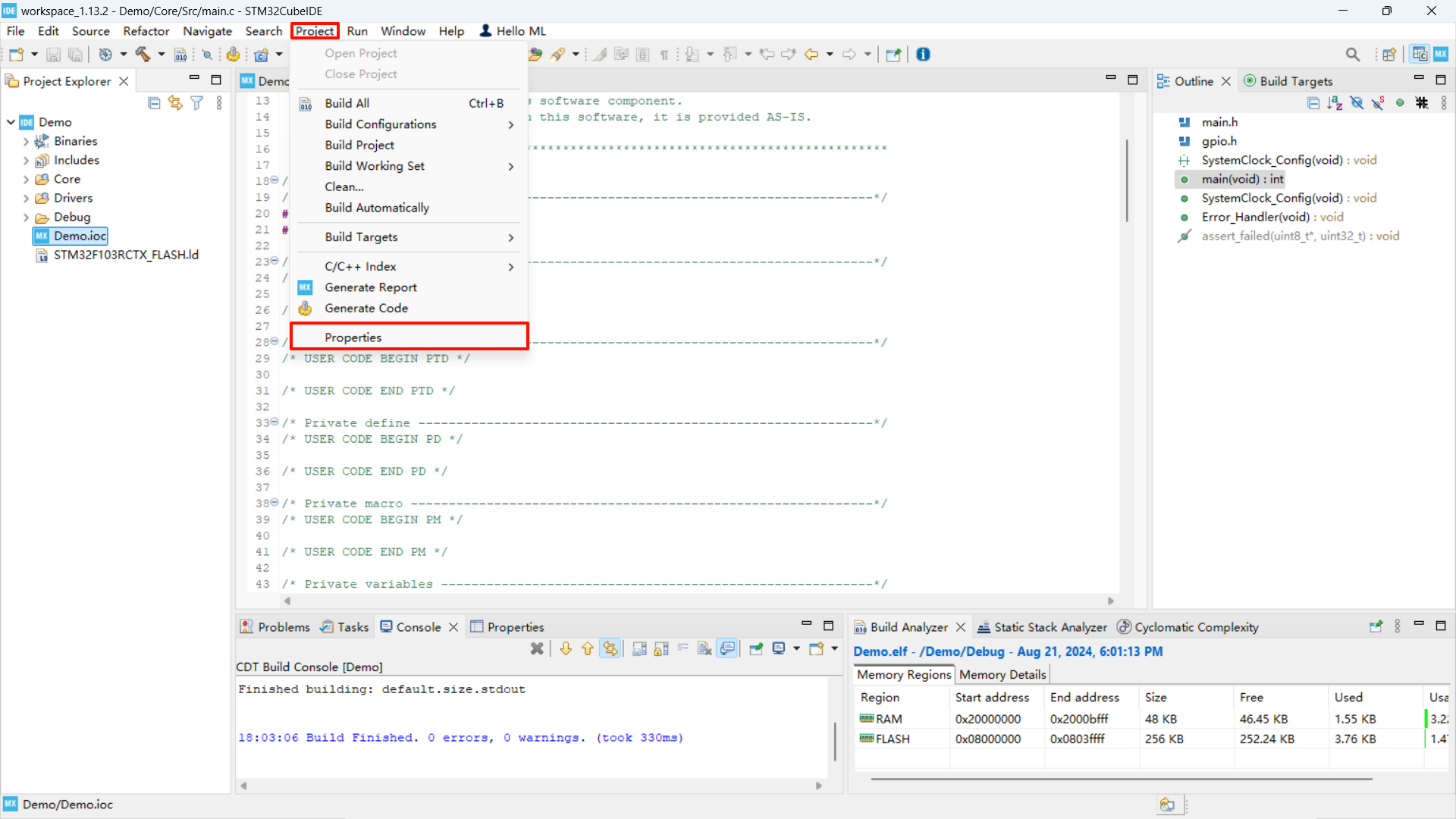Click the Build All binary icon in toolbar
Screen dimensions: 1456x819
(x=180, y=55)
